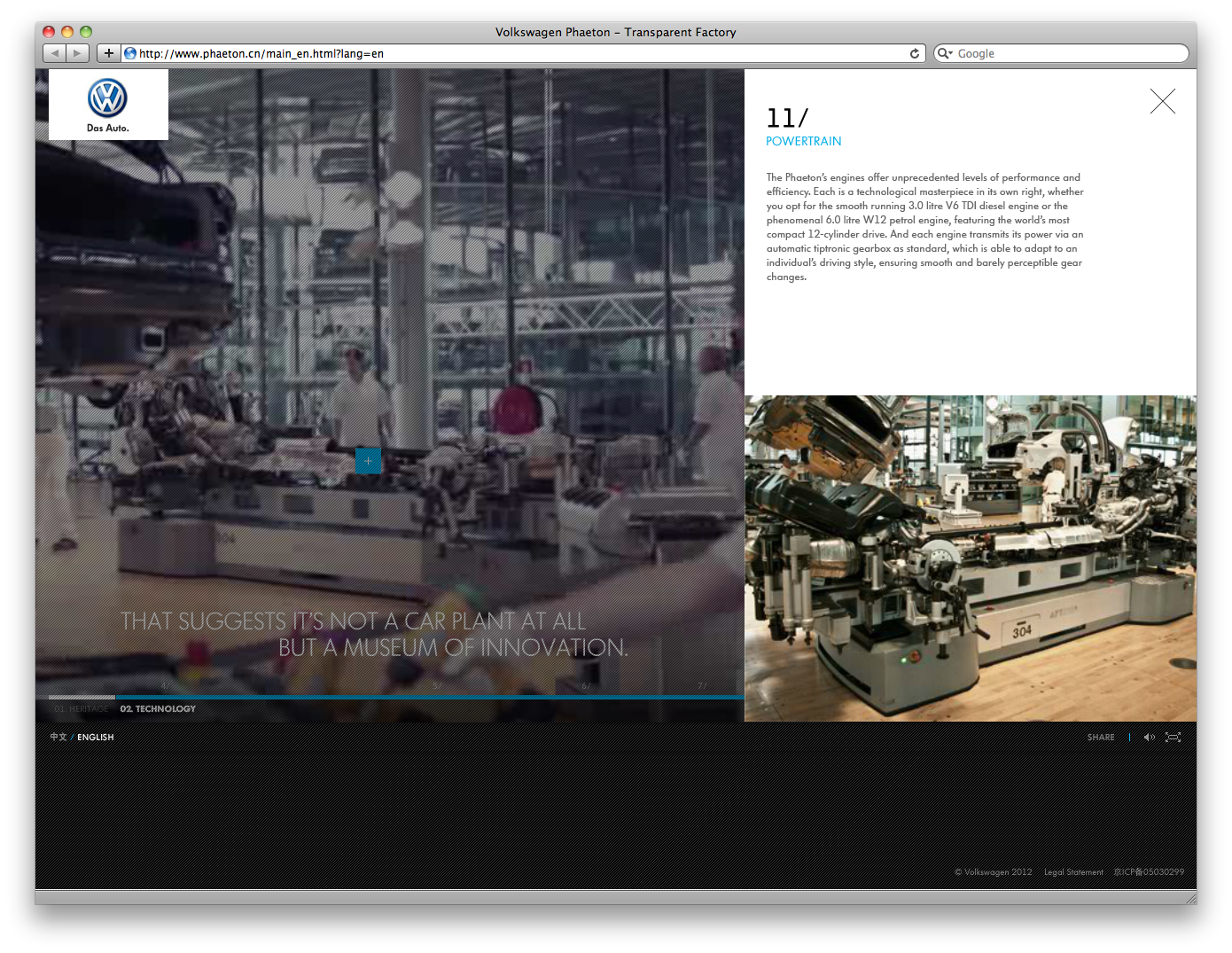Select the 02. Technology chapter
The width and height of the screenshot is (1232, 953).
pos(158,709)
